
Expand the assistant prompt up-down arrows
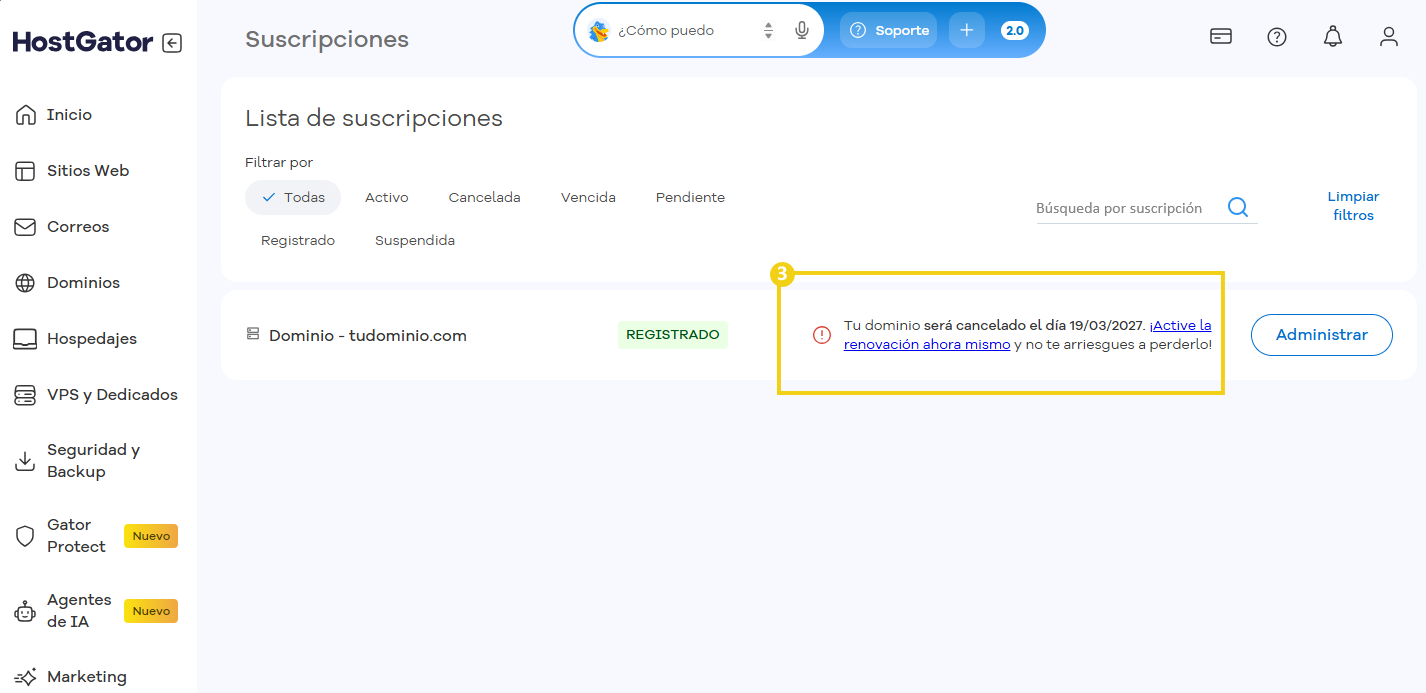[768, 31]
